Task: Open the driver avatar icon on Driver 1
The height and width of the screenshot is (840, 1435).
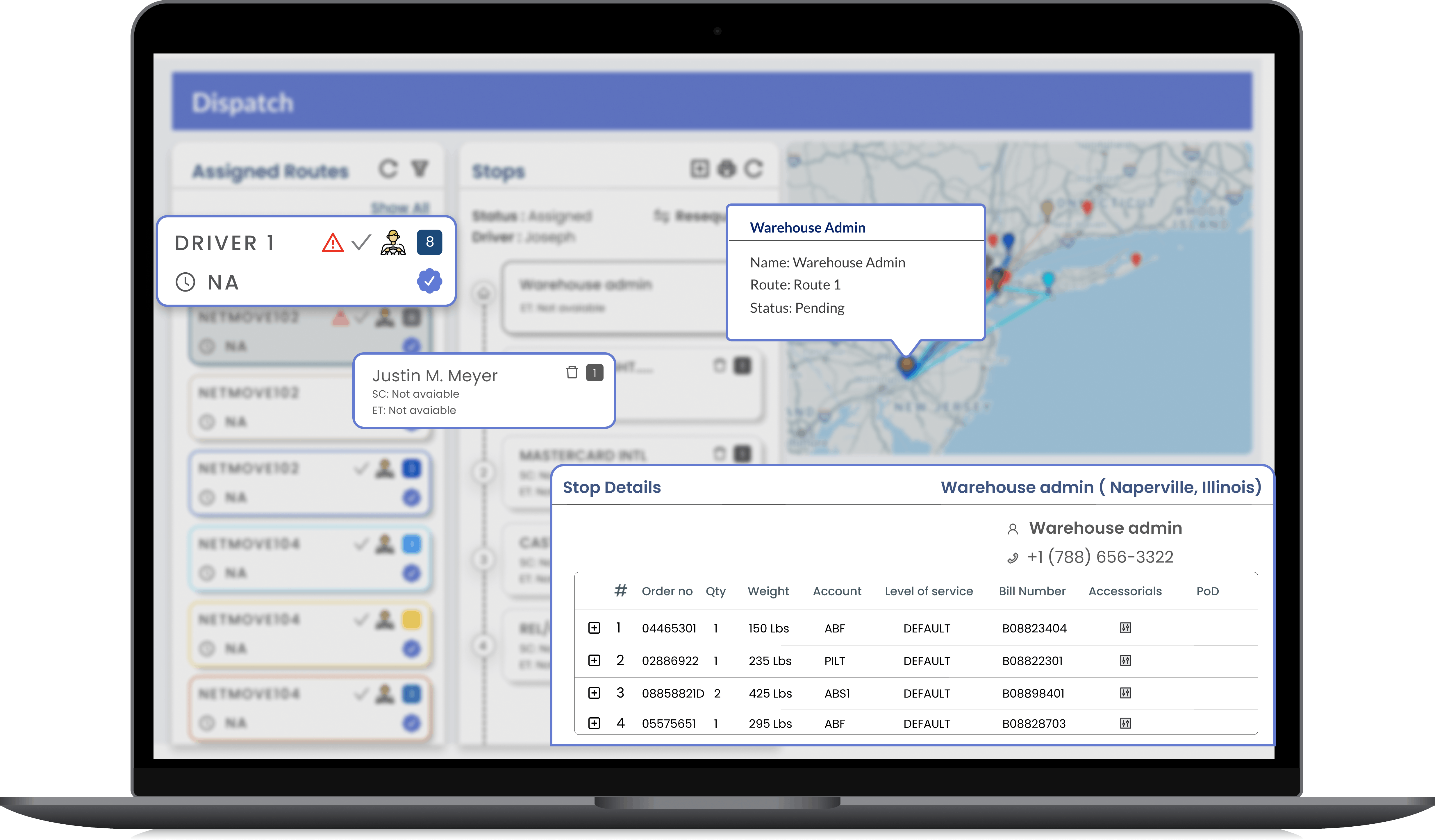Action: [393, 243]
